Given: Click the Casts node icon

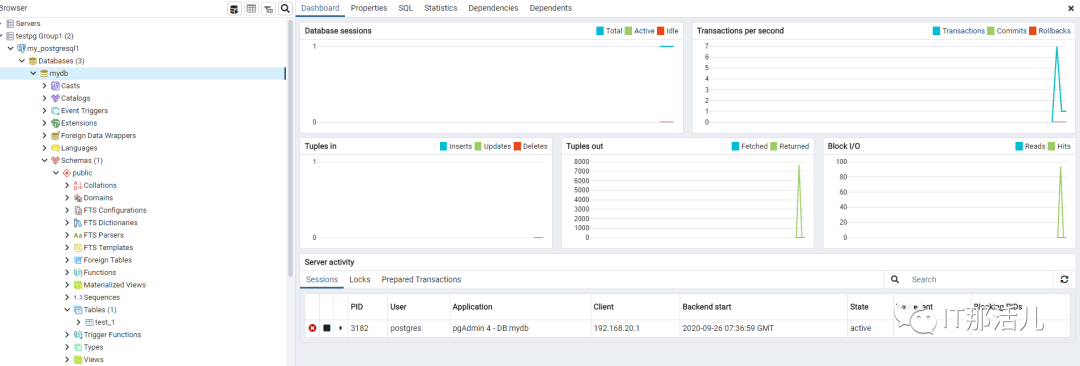Looking at the screenshot, I should 55,85.
